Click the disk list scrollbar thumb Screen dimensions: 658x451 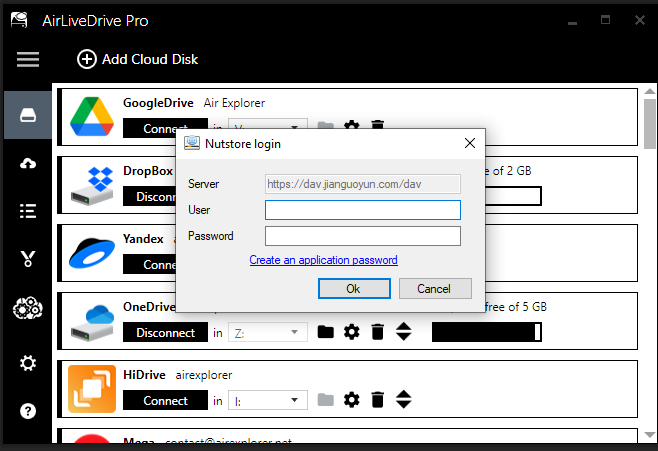(650, 123)
